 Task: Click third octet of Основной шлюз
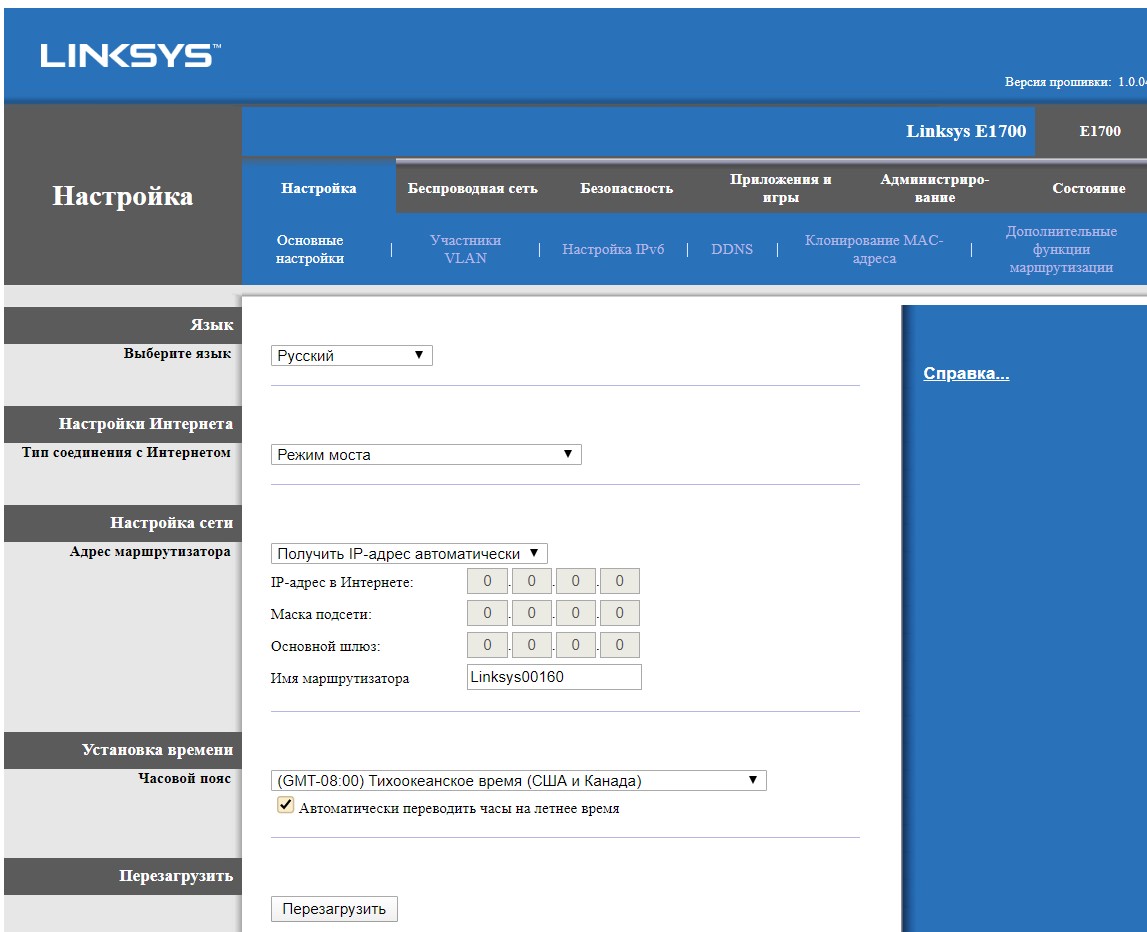[x=575, y=645]
